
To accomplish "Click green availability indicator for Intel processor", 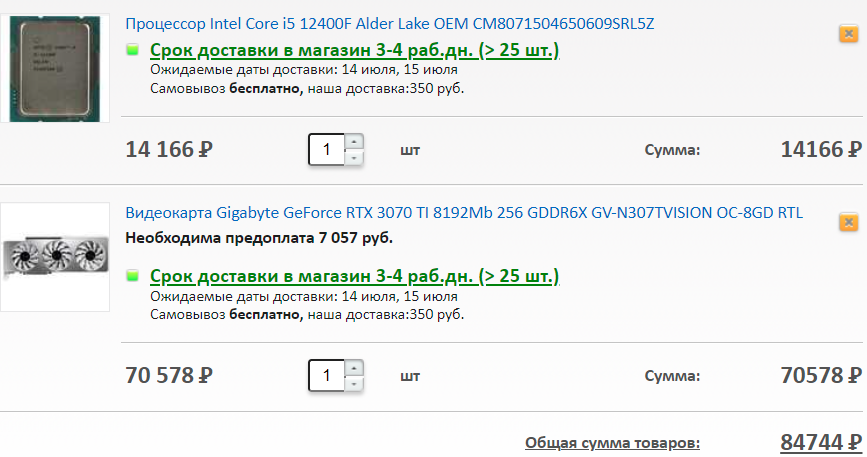I will point(133,51).
